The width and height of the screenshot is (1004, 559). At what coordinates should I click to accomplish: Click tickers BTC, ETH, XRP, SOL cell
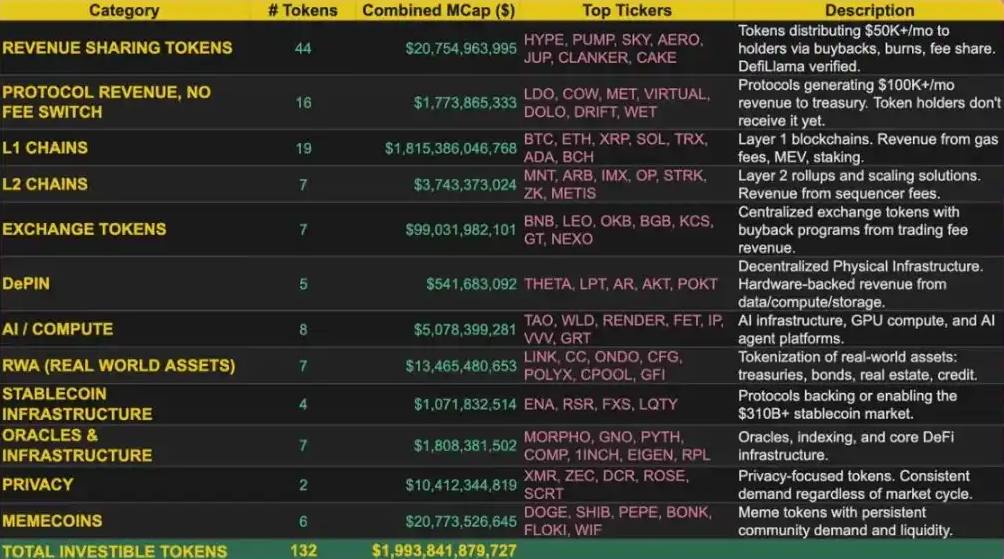616,148
